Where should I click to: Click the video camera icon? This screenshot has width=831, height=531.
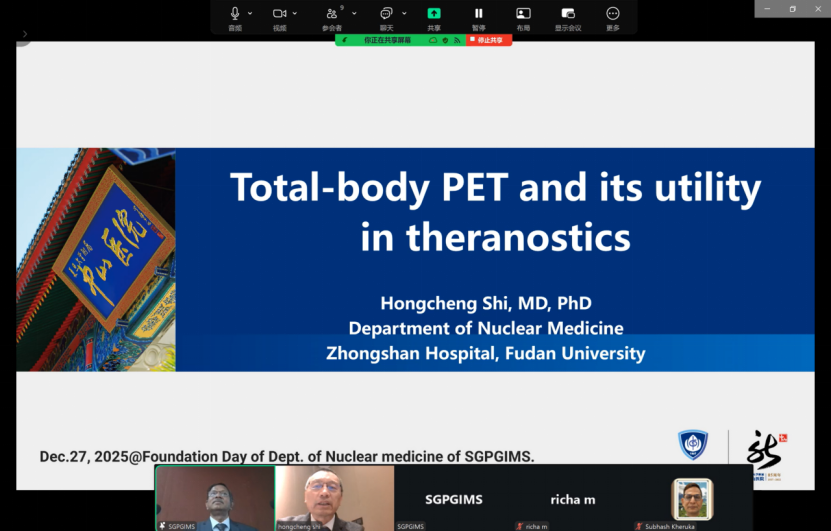(280, 13)
